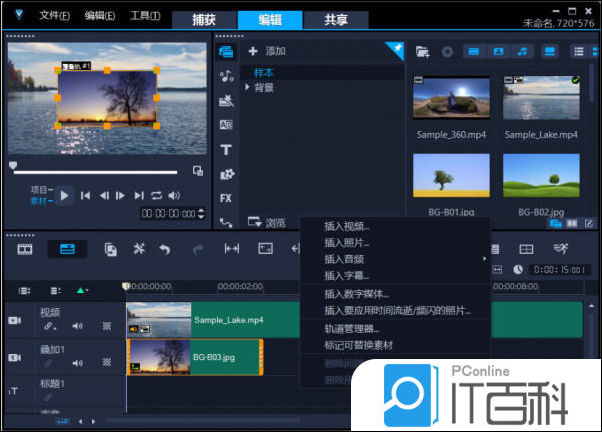Click the fit project in timeline icon
The width and height of the screenshot is (602, 432).
[x=231, y=248]
